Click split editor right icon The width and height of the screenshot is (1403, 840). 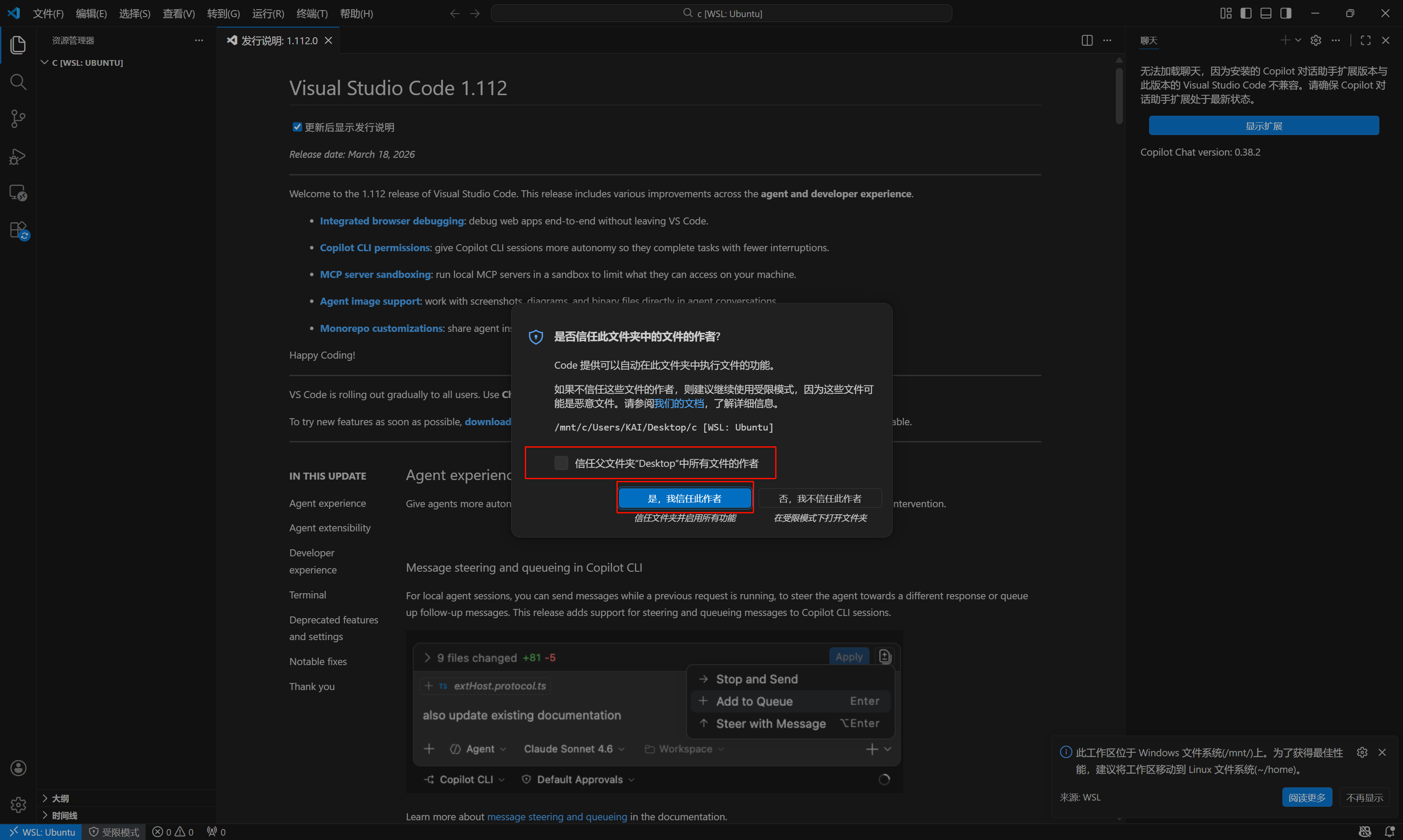(x=1086, y=40)
